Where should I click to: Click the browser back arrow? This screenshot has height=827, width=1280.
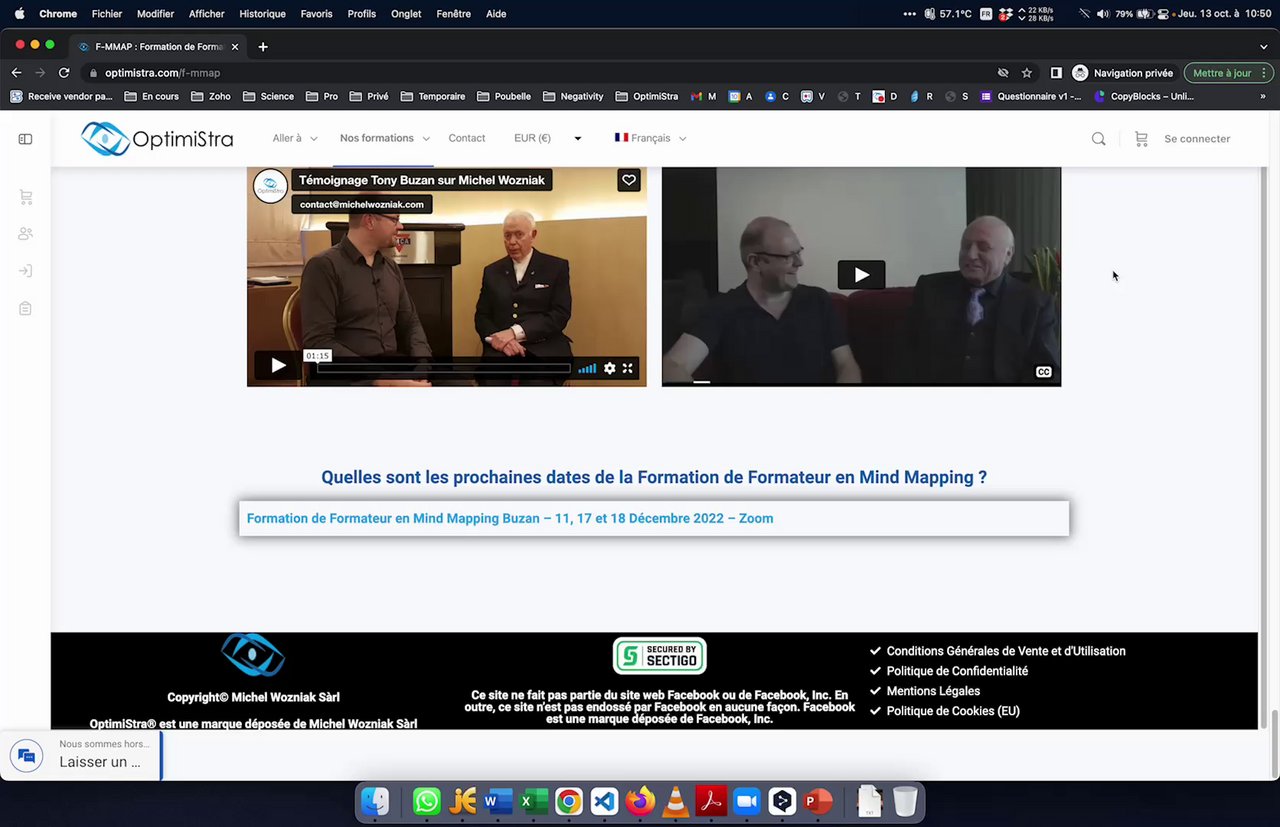(16, 73)
